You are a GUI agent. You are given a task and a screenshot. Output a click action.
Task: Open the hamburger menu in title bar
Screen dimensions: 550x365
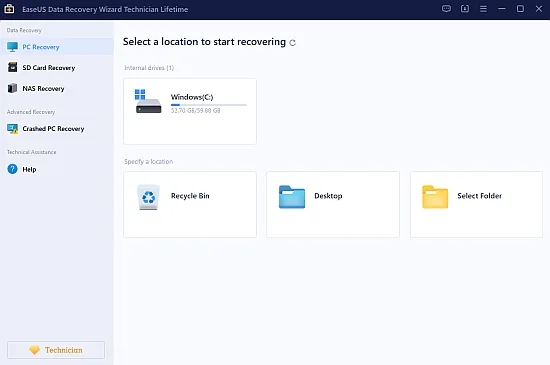coord(483,9)
